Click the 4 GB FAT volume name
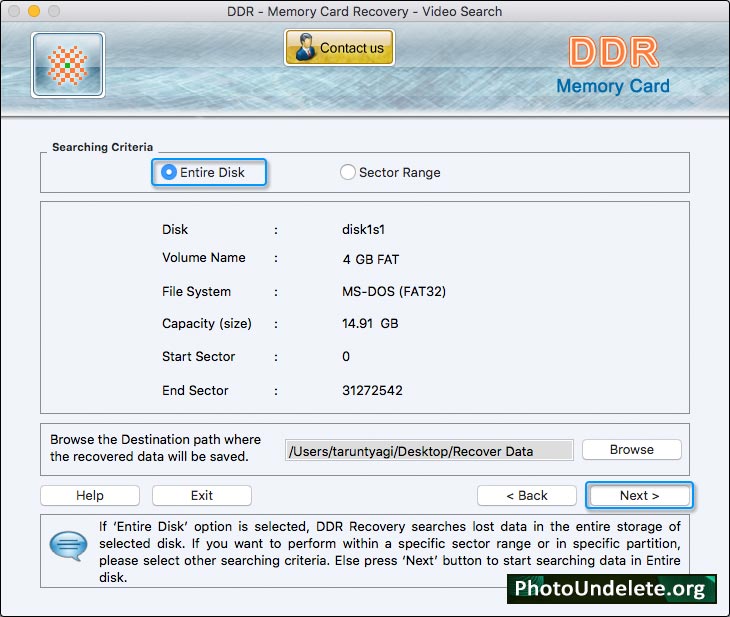The image size is (730, 617). pyautogui.click(x=371, y=259)
